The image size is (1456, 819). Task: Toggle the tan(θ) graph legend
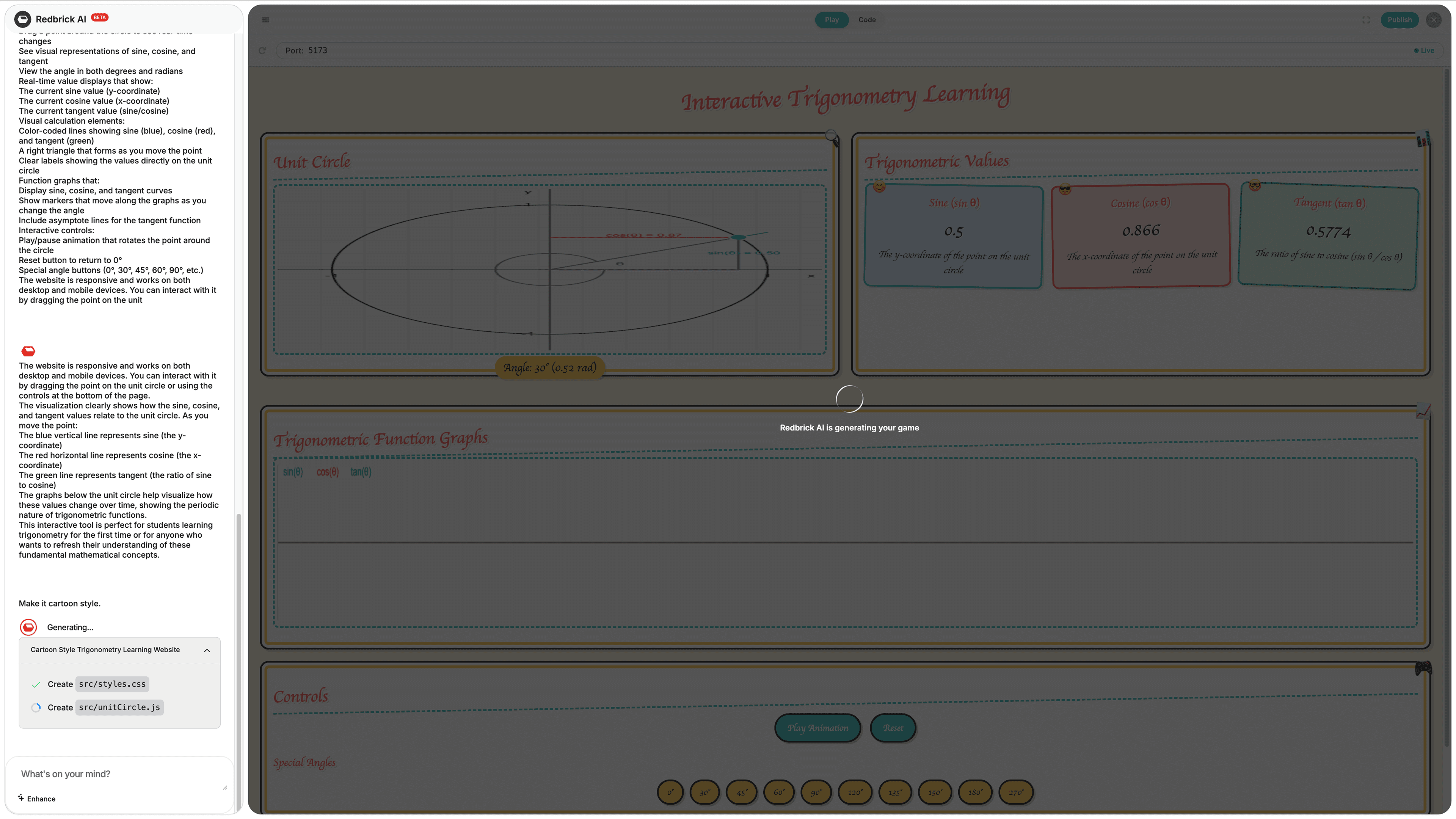[361, 472]
